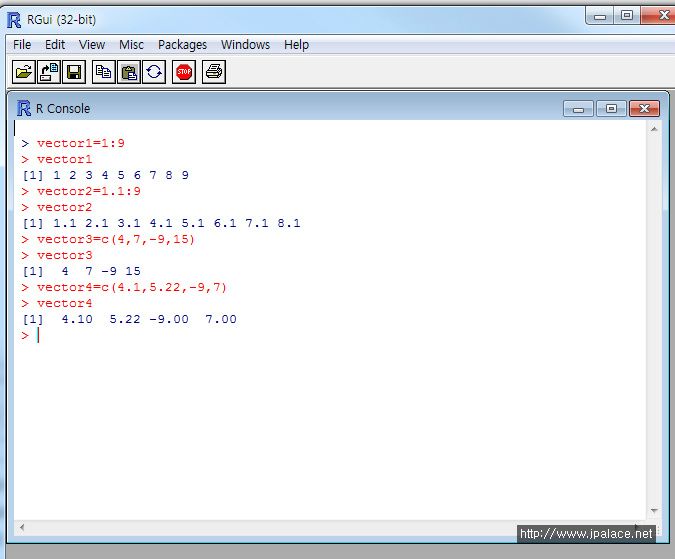Click the command line reading only 'vector4'
The width and height of the screenshot is (675, 559).
[65, 303]
